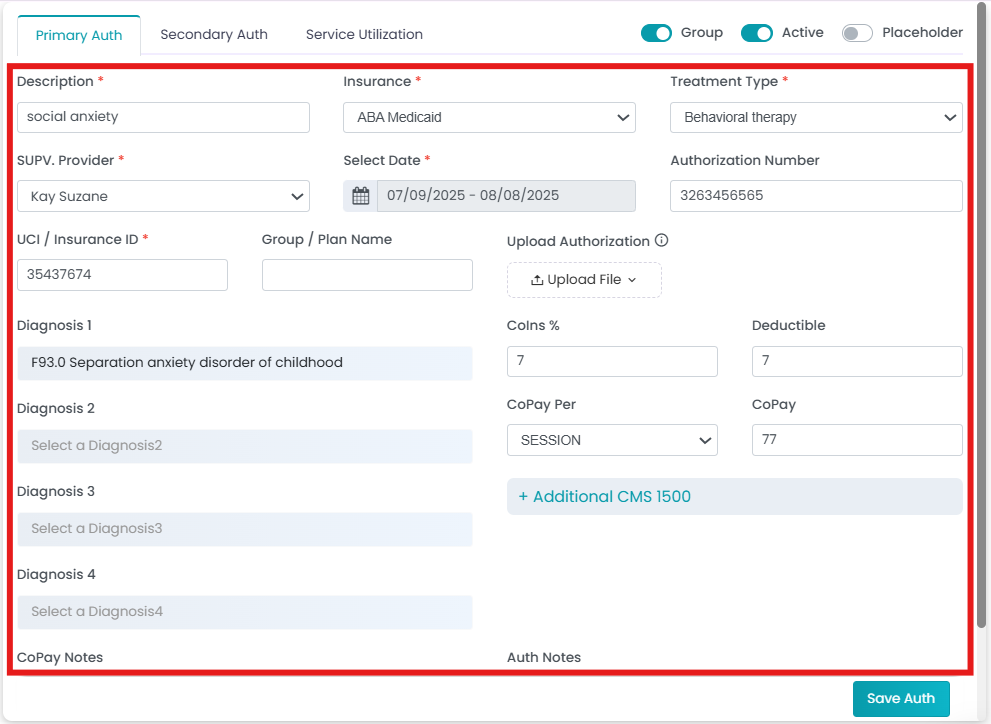This screenshot has height=724, width=991.
Task: Click the Select a Diagnosis2 field
Action: click(x=245, y=446)
